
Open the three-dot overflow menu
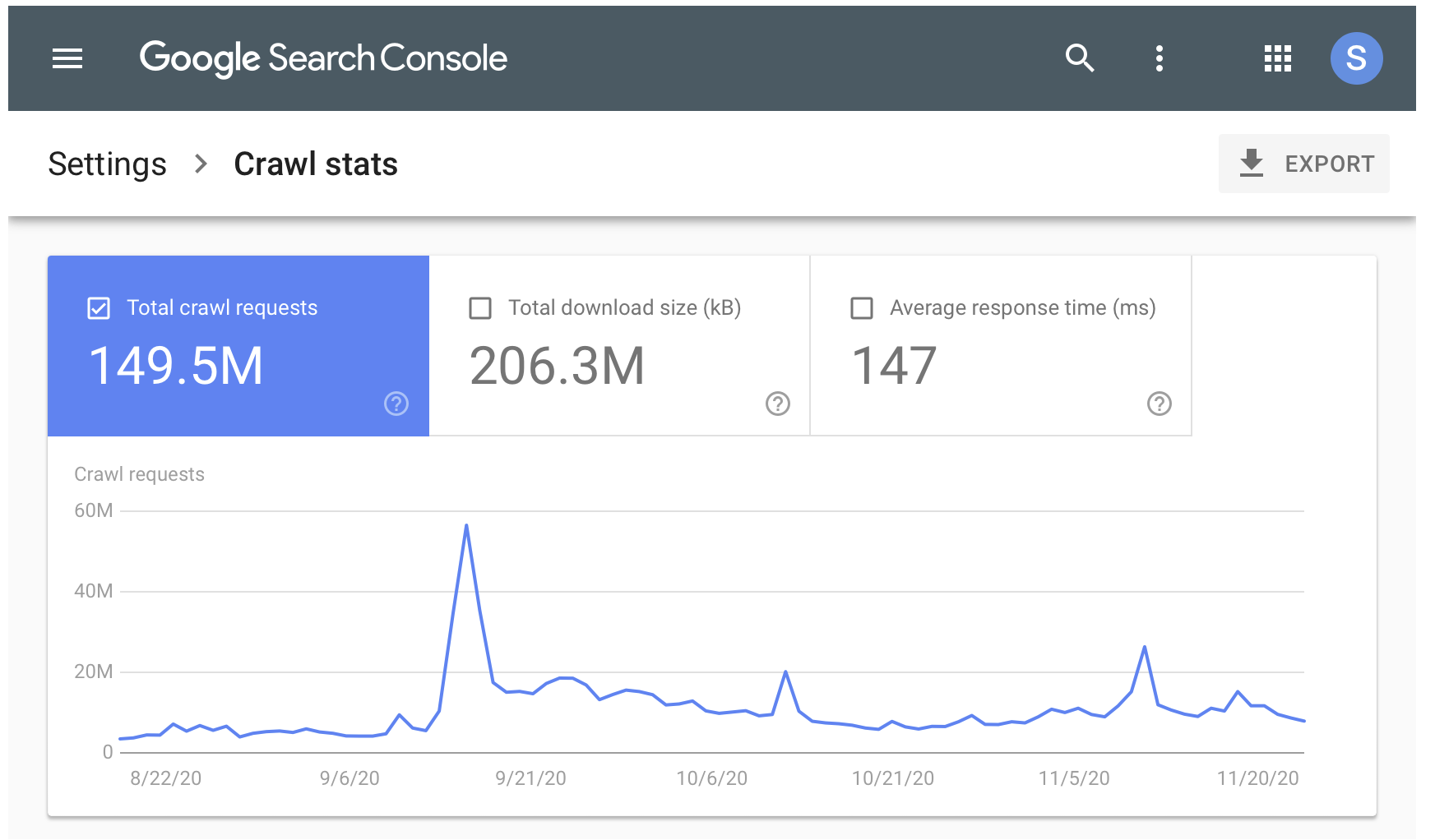[x=1160, y=58]
